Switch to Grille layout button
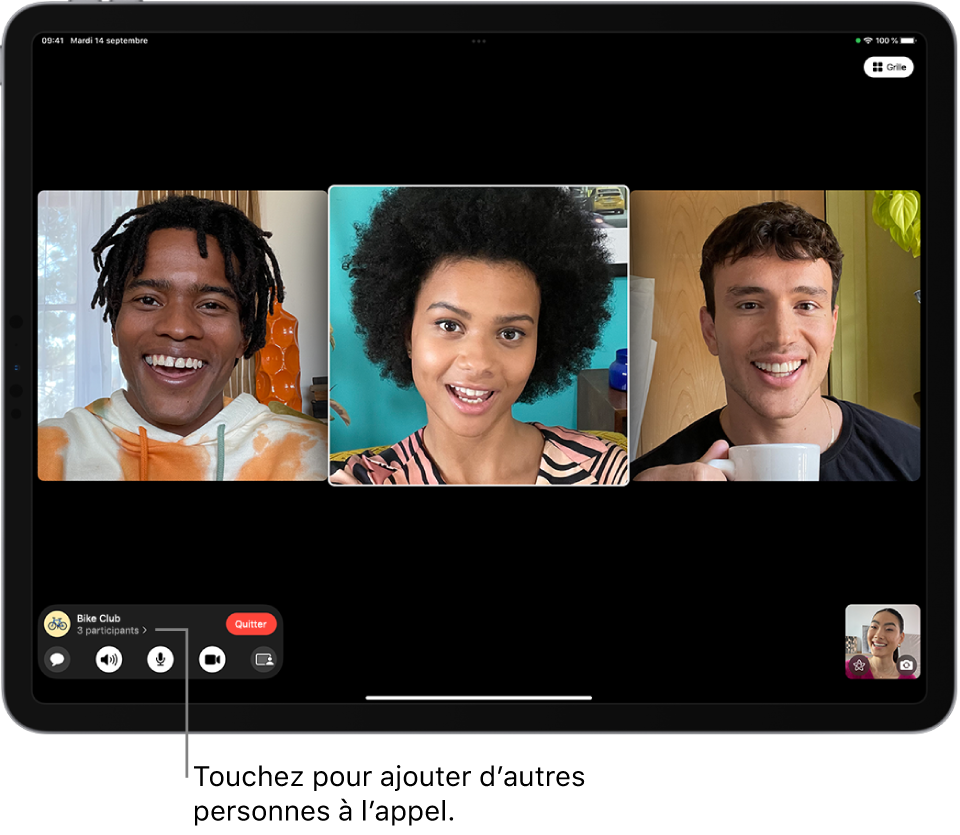The height and width of the screenshot is (835, 960). (x=888, y=67)
